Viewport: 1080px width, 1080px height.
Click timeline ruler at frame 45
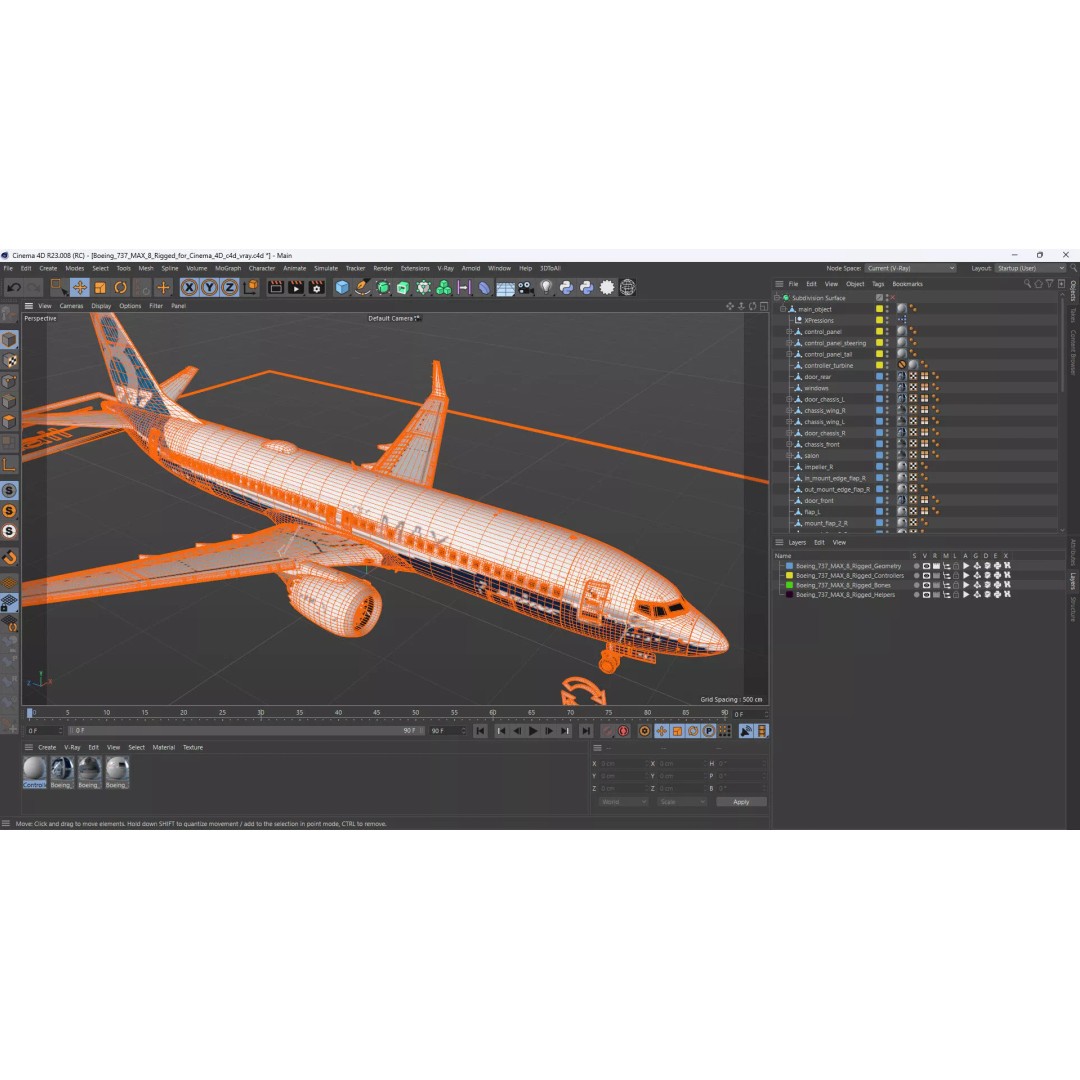coord(376,713)
